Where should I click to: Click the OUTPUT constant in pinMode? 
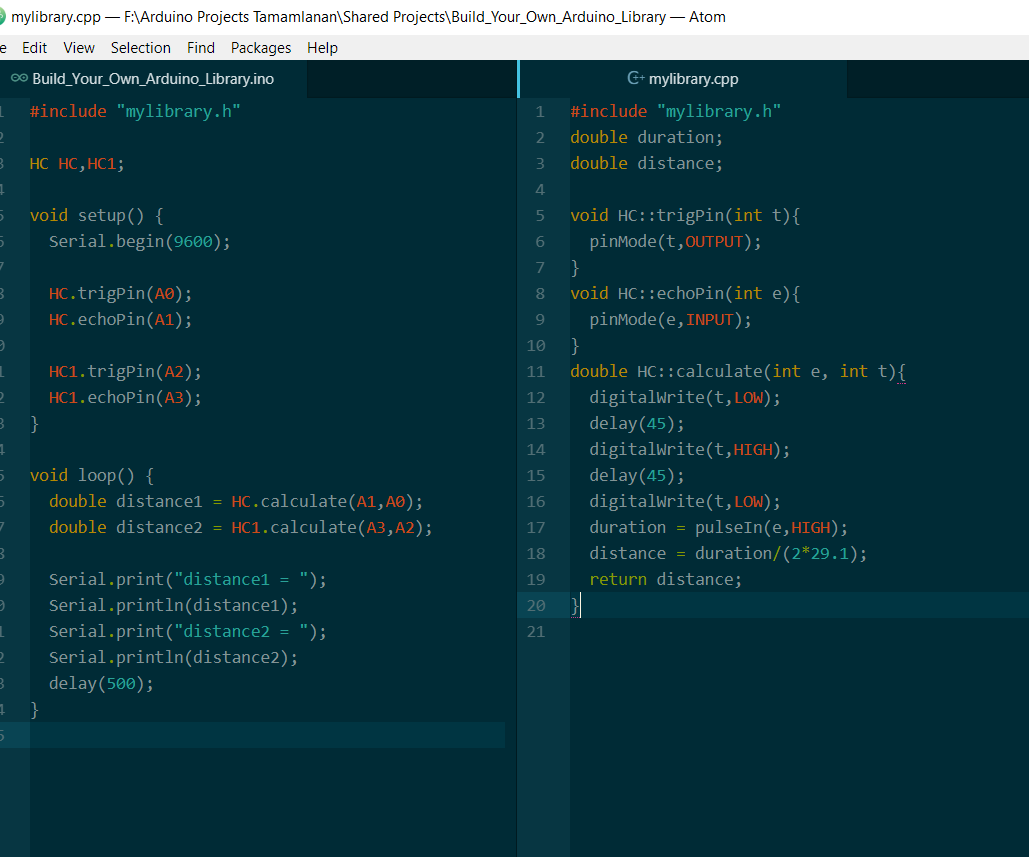[x=717, y=242]
